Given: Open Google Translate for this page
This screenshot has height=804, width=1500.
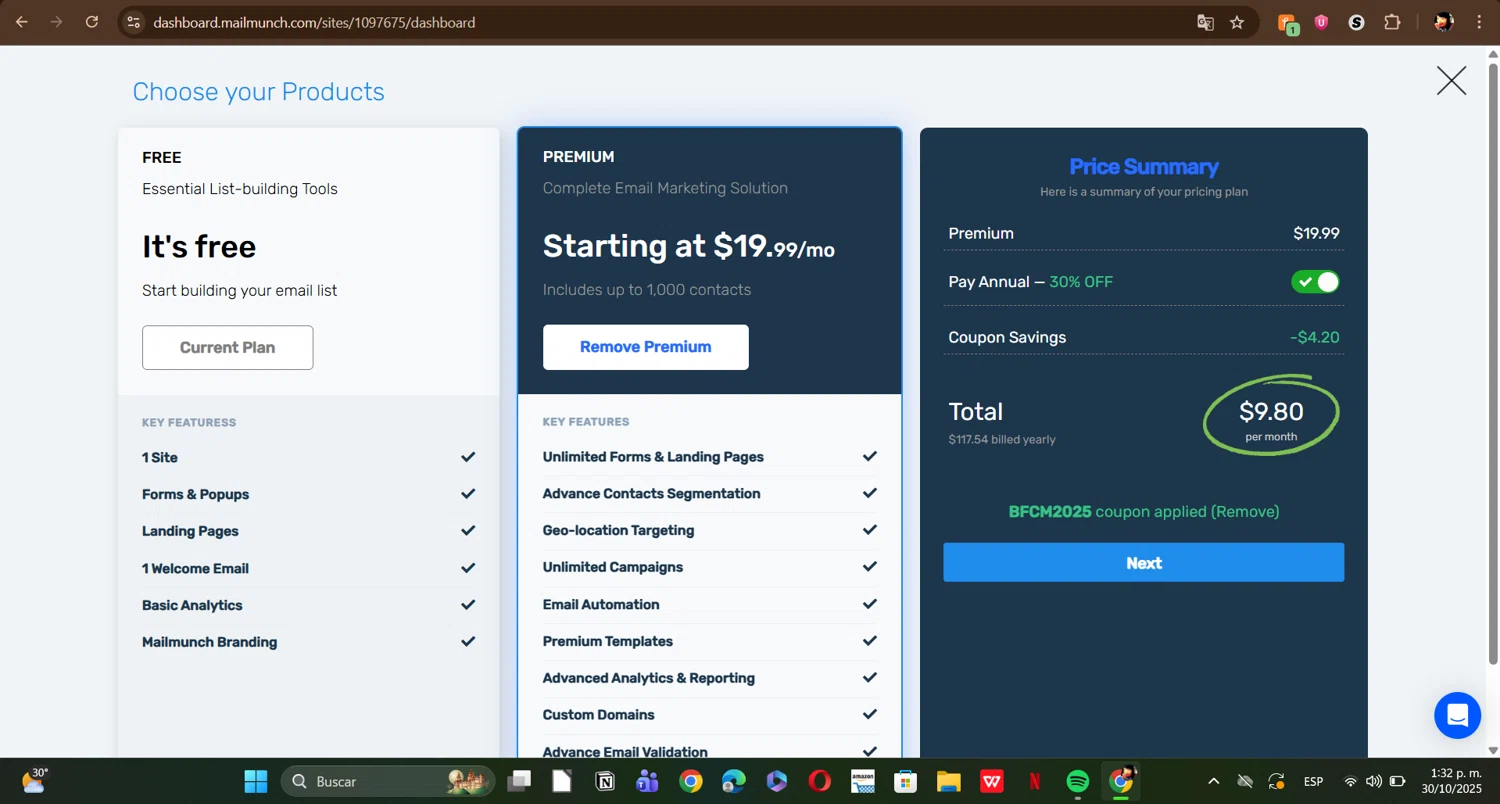Looking at the screenshot, I should 1205,22.
